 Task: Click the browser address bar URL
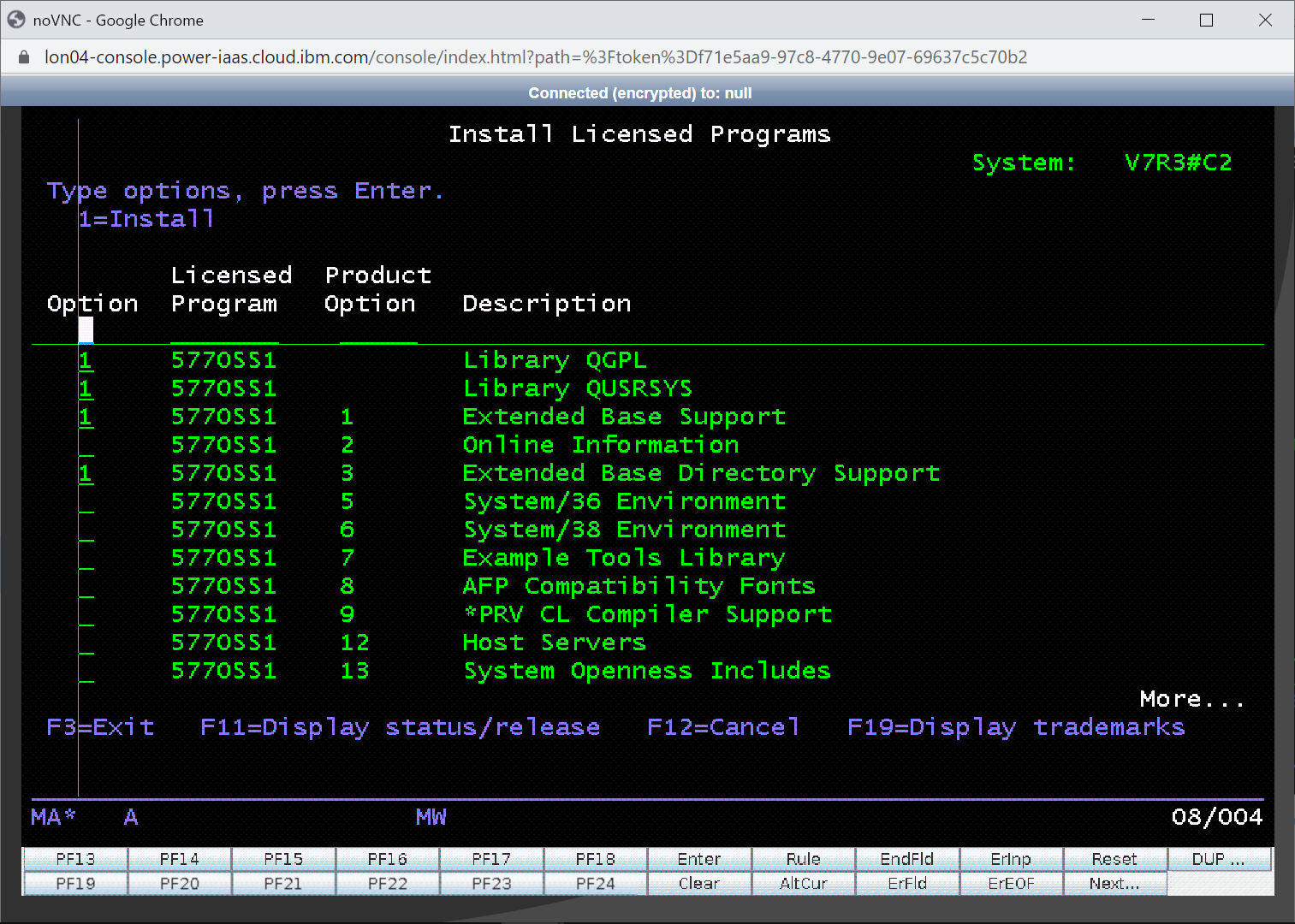pyautogui.click(x=536, y=57)
